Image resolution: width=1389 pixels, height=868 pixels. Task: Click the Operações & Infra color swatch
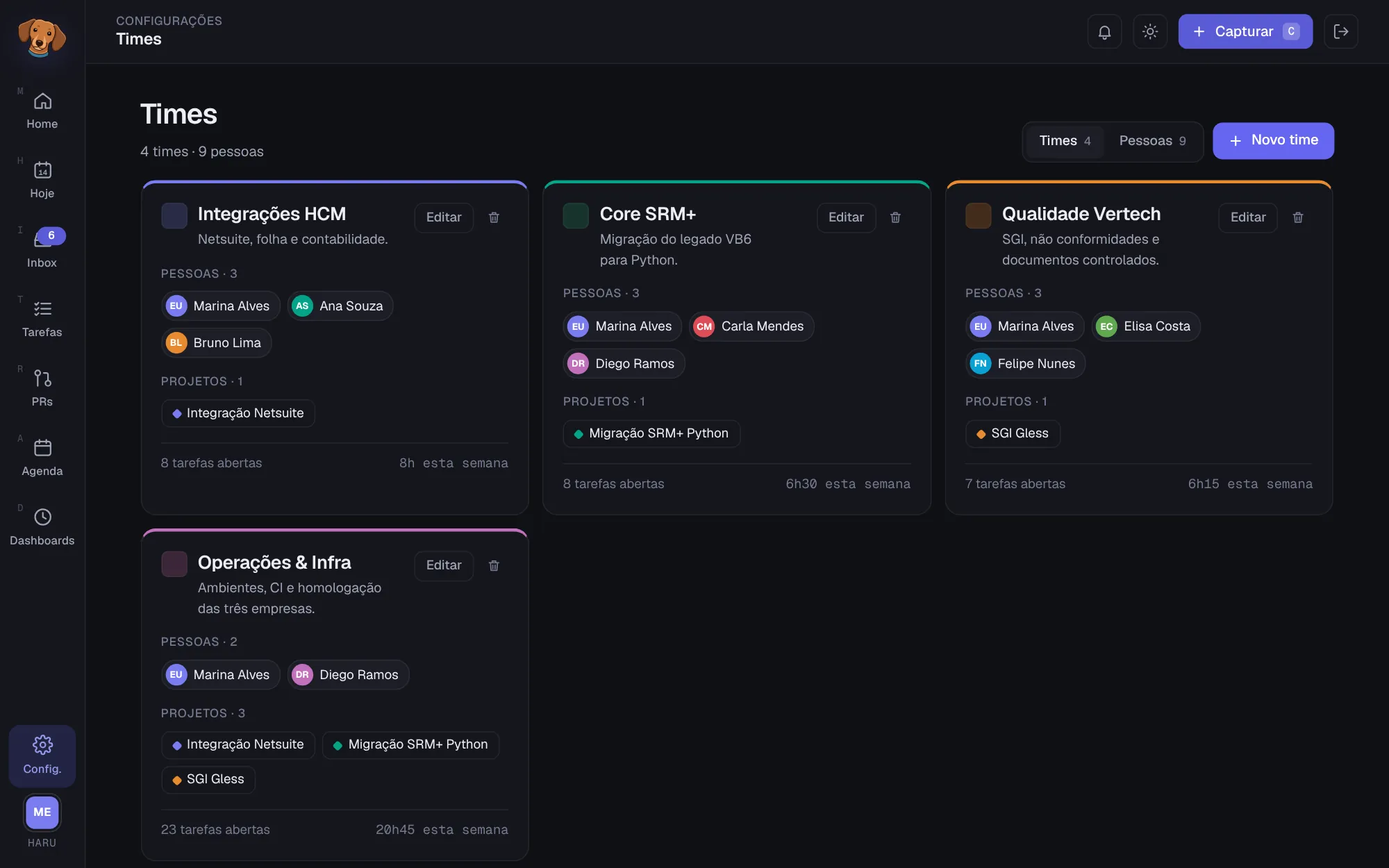pyautogui.click(x=174, y=565)
